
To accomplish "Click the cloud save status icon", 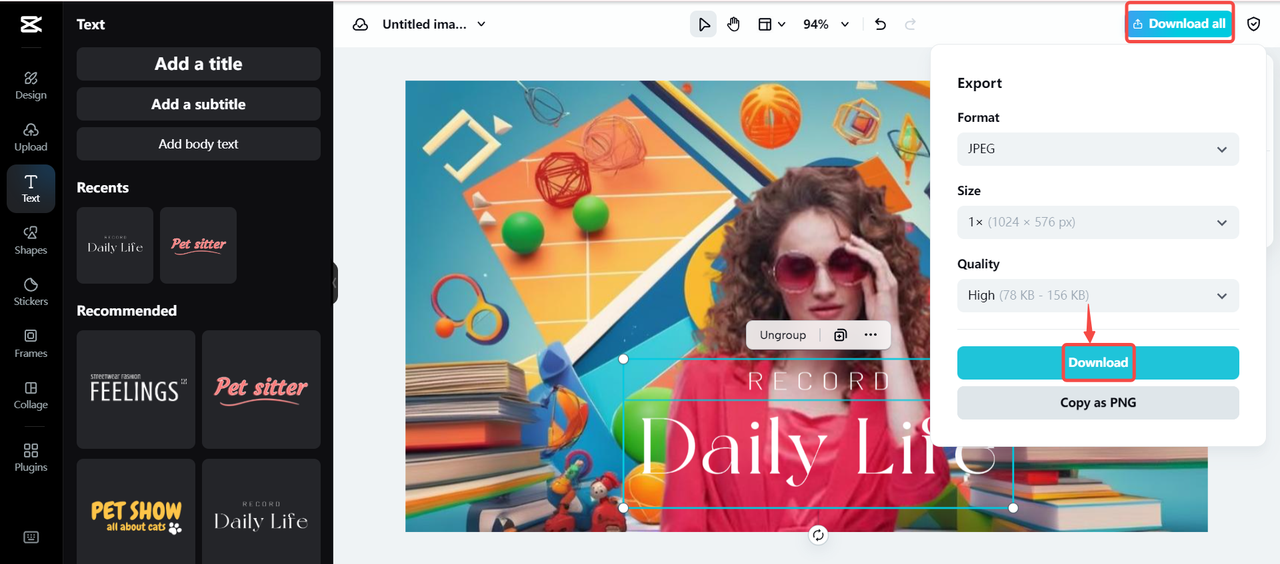I will point(360,24).
